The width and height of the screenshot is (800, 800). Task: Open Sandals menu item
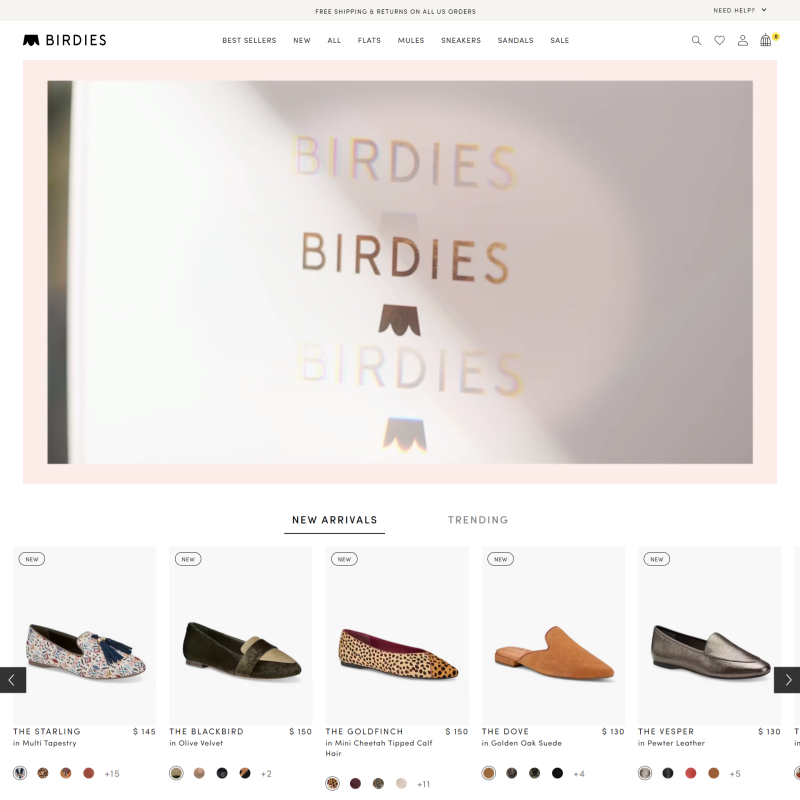click(515, 40)
